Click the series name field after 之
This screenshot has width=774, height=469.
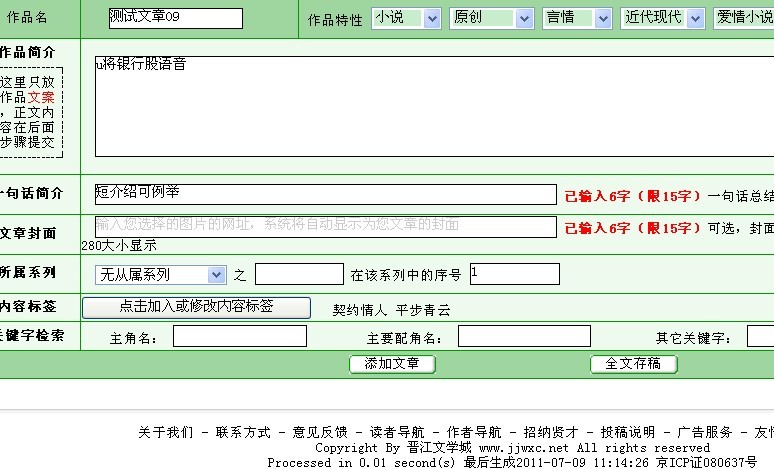299,274
